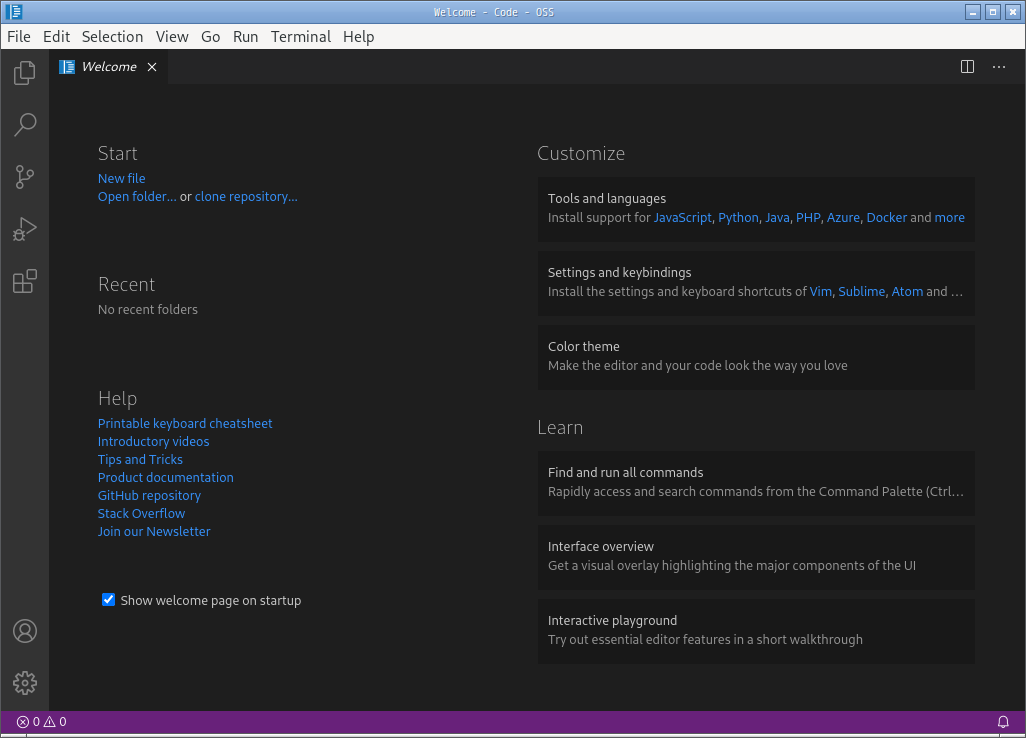Image resolution: width=1026 pixels, height=738 pixels.
Task: Open Printable keyboard cheatsheet link
Action: point(185,423)
